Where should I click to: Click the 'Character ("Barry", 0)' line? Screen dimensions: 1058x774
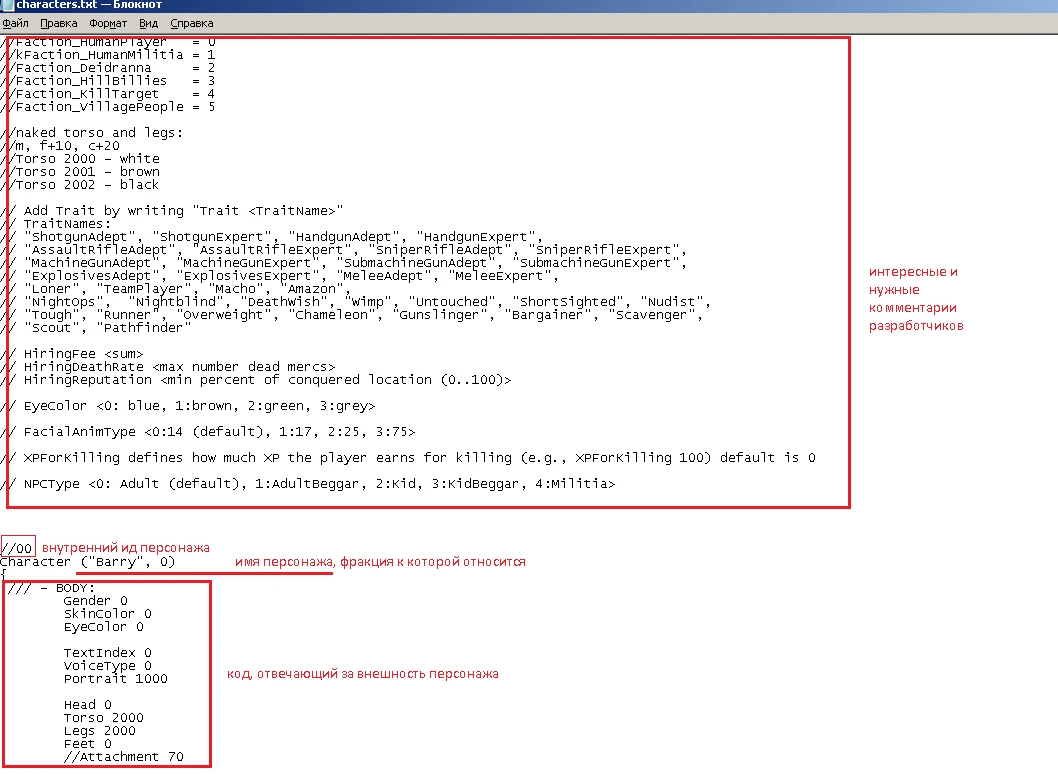(x=88, y=561)
